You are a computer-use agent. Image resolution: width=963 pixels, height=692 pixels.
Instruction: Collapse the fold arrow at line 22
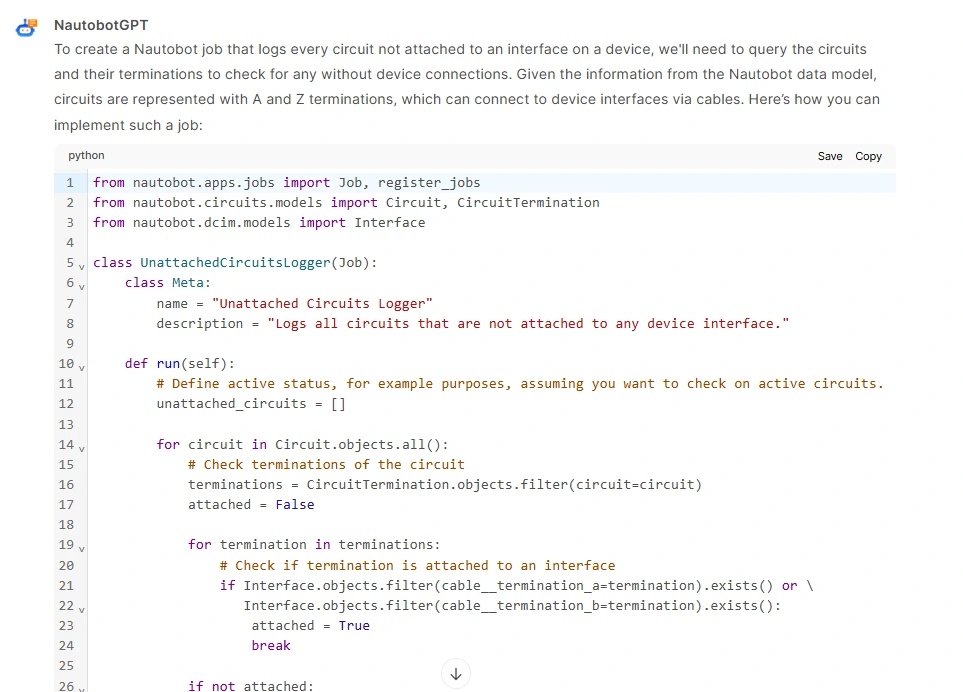click(x=81, y=610)
